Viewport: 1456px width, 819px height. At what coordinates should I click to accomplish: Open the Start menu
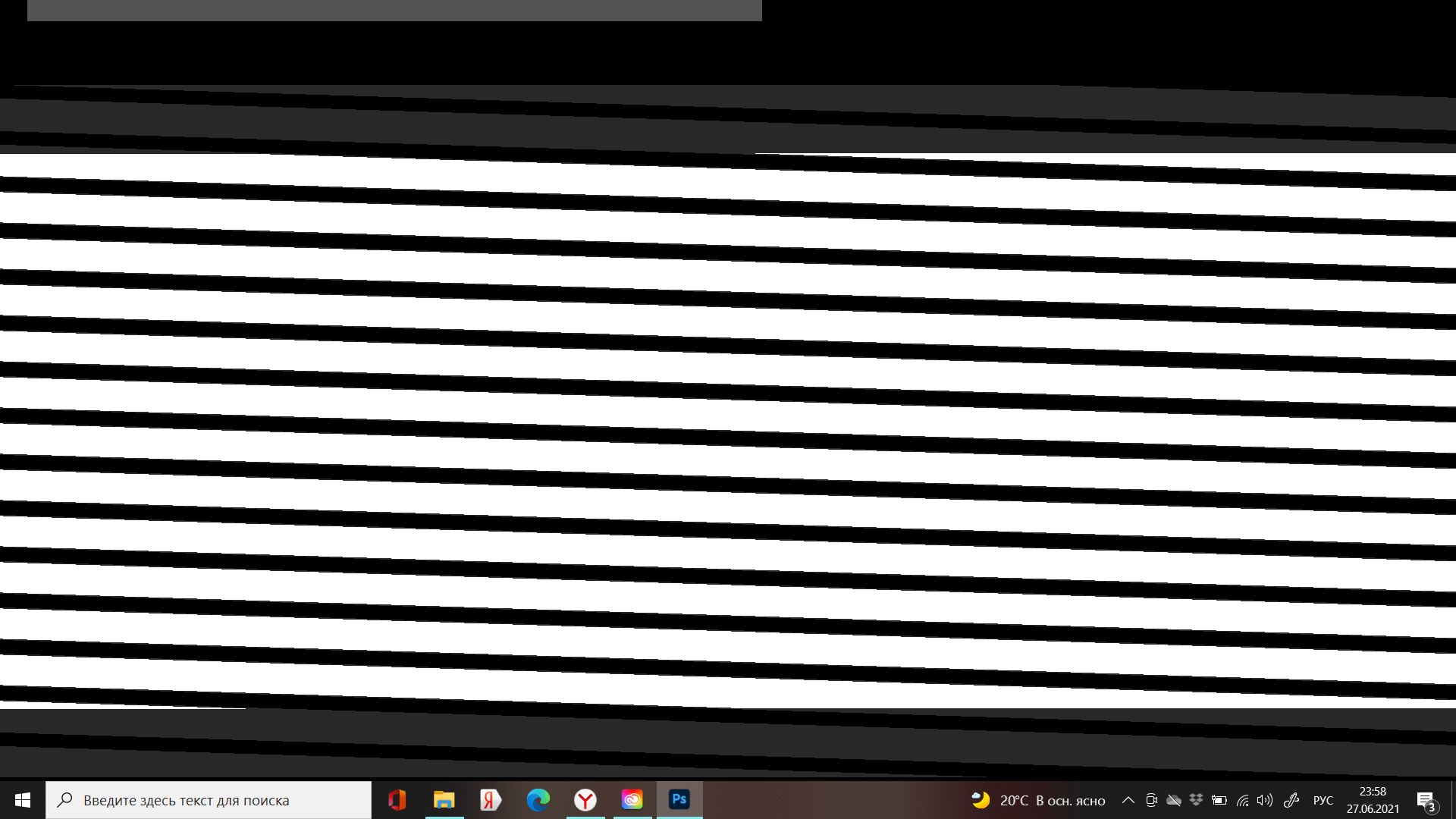point(22,800)
